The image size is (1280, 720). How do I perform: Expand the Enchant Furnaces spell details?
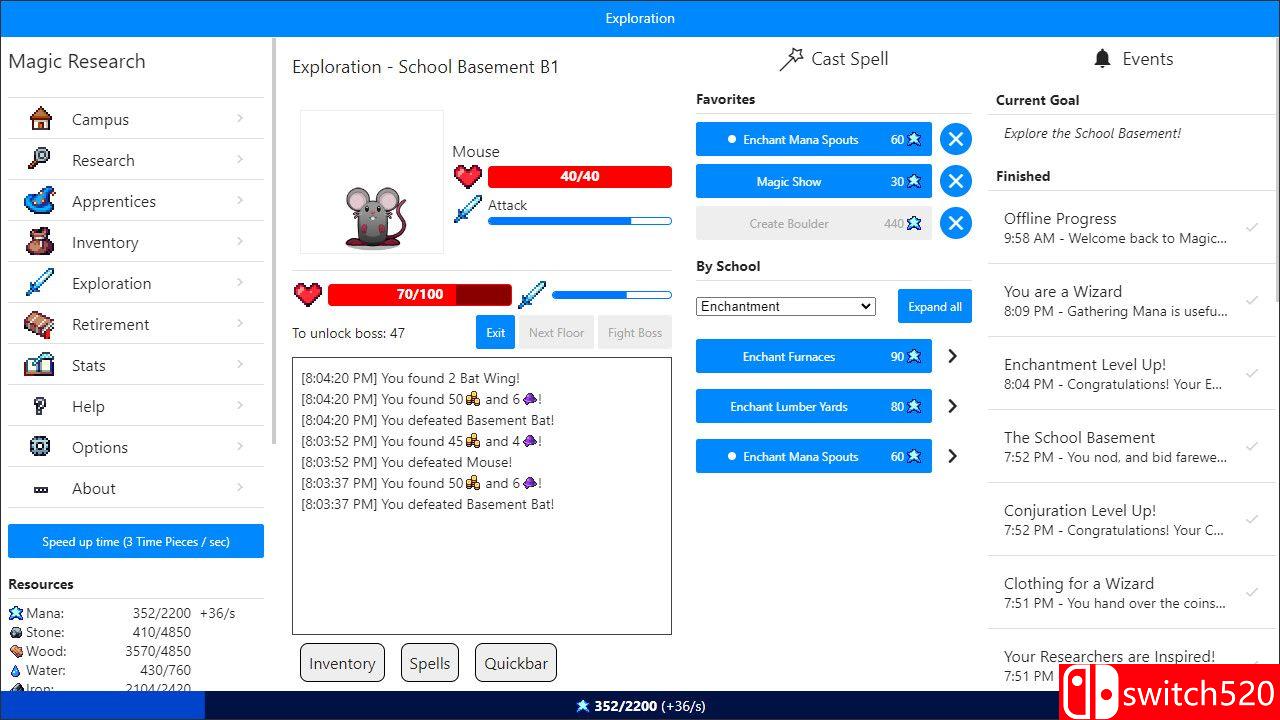[x=952, y=356]
